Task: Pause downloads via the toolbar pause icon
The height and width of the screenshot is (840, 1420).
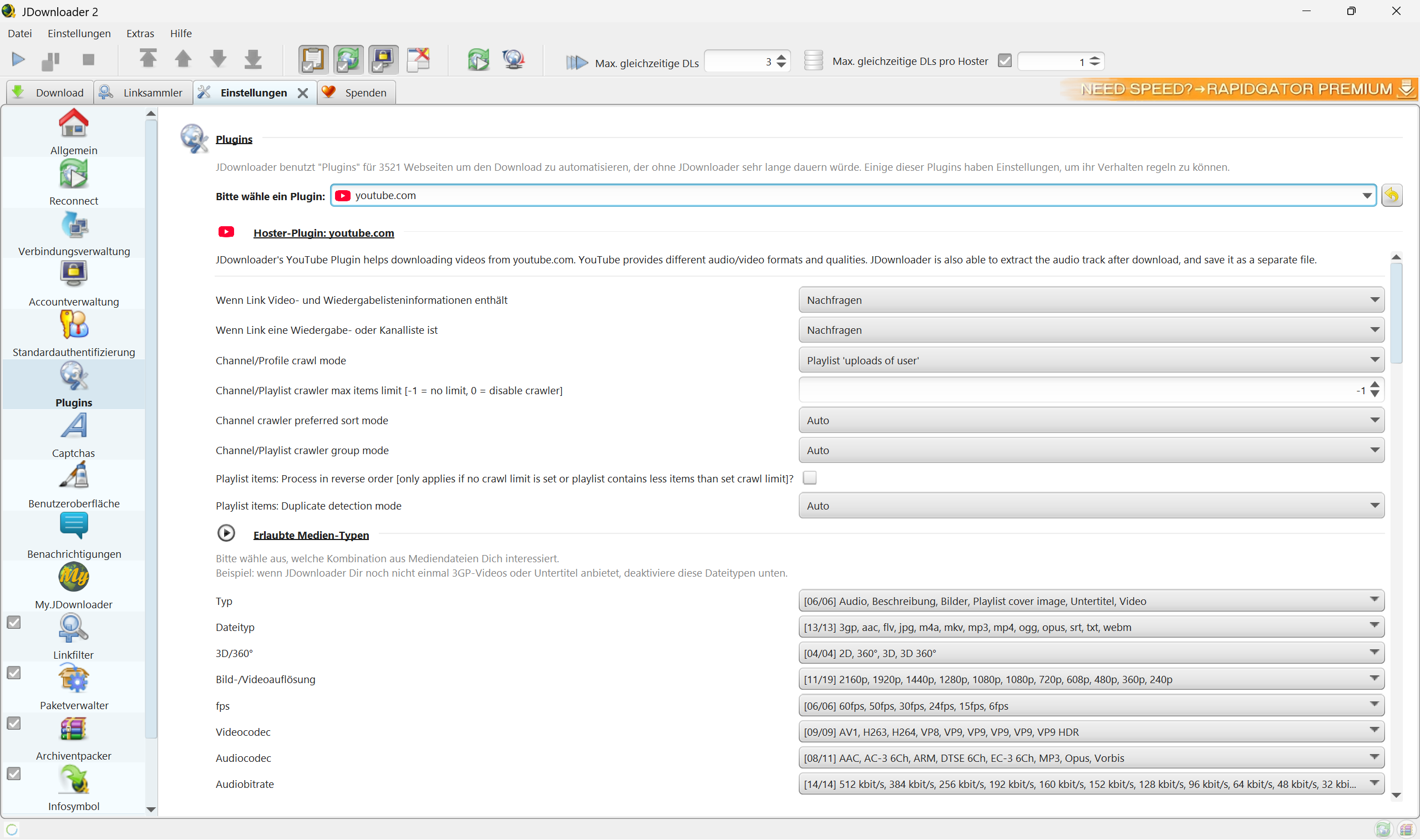Action: pos(51,60)
